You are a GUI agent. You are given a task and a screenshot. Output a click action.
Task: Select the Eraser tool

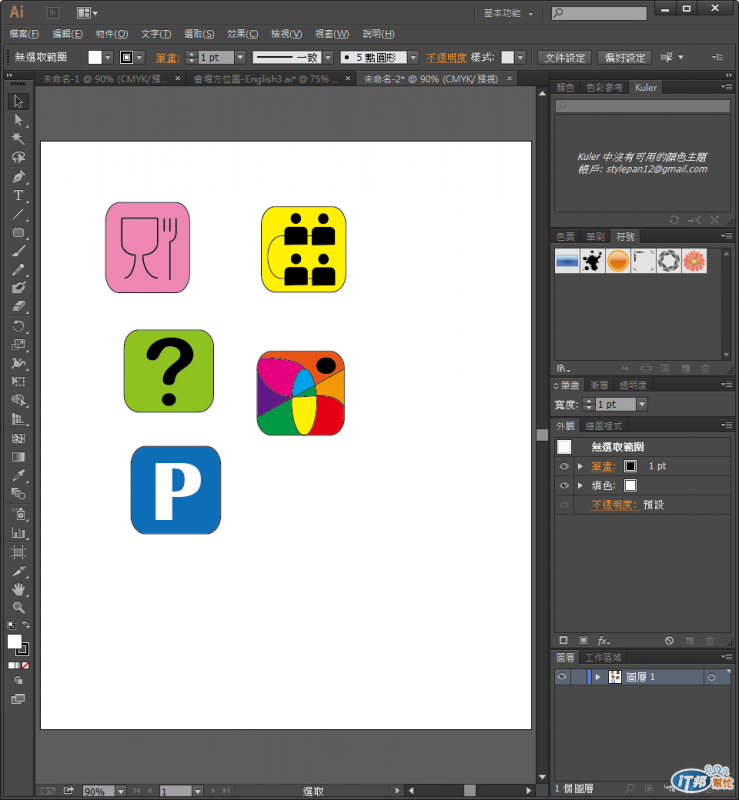(18, 306)
